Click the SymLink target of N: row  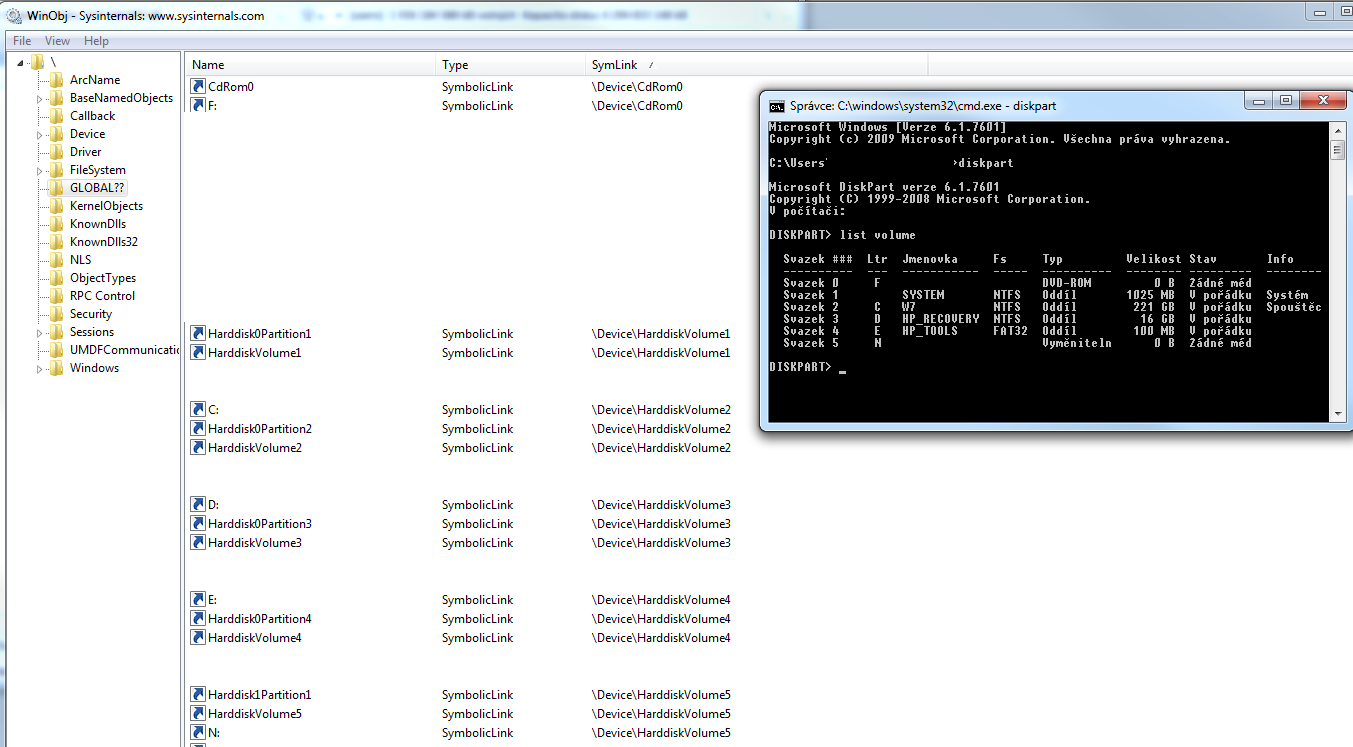(661, 733)
